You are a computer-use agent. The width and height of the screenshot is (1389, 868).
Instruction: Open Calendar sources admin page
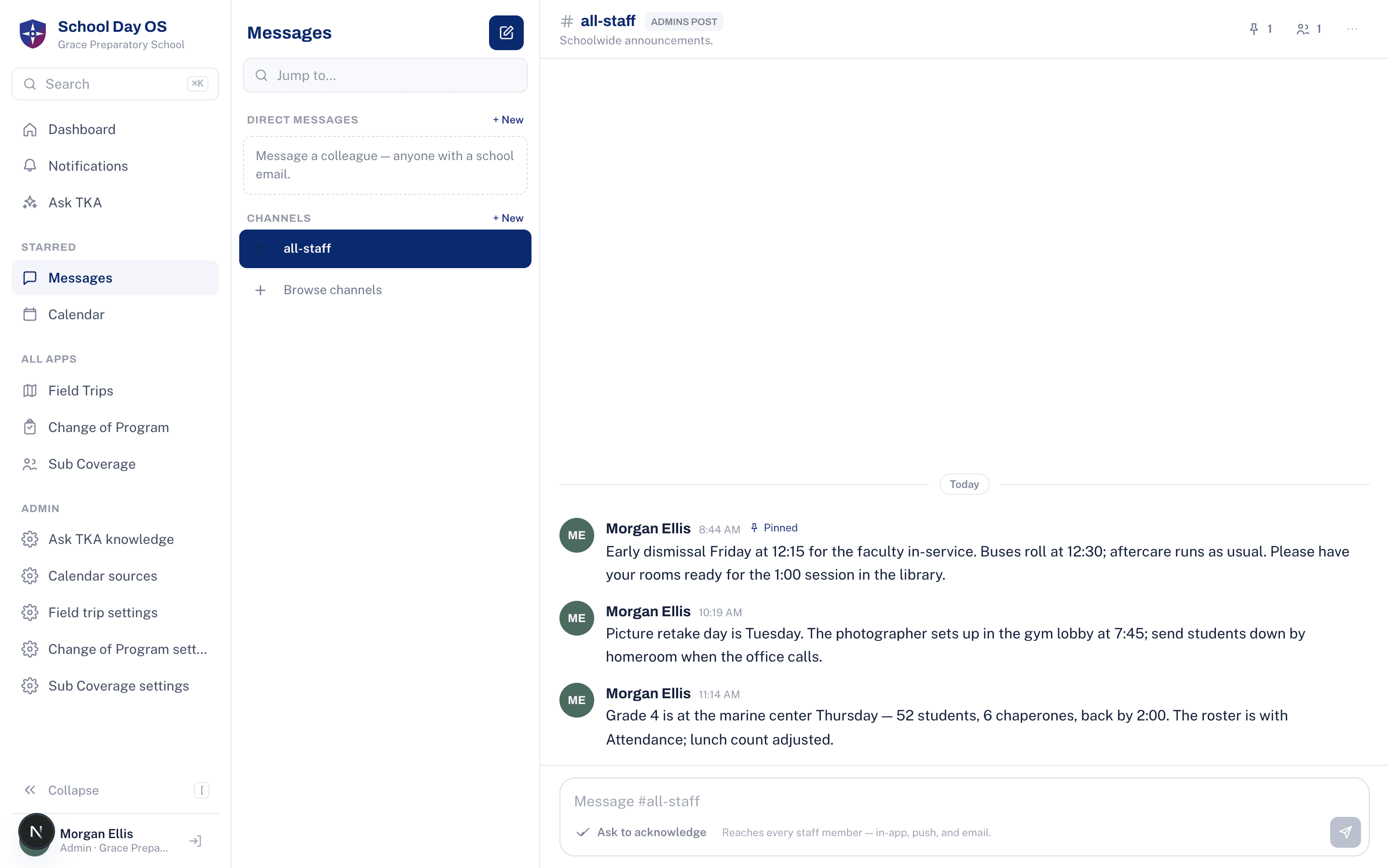115,576
